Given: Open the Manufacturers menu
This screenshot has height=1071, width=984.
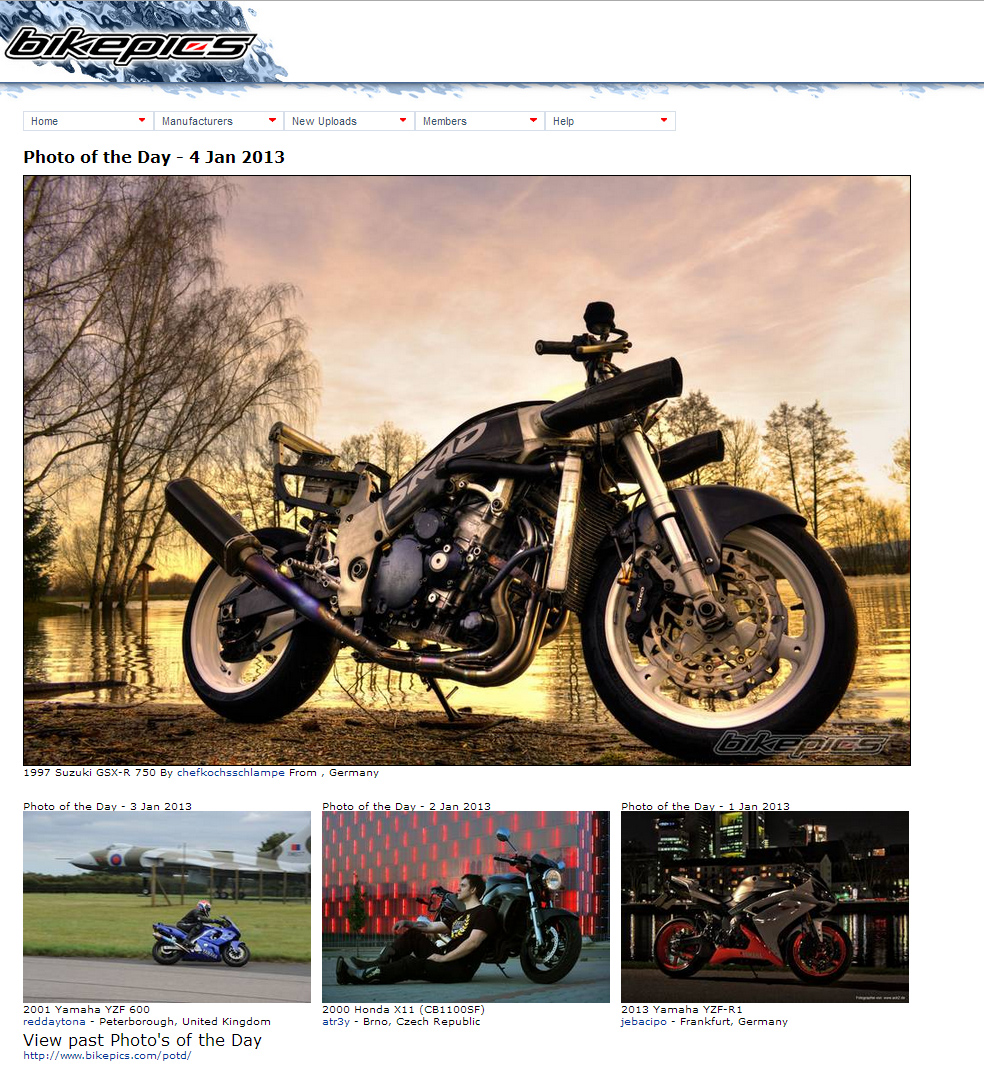Looking at the screenshot, I should [x=219, y=121].
